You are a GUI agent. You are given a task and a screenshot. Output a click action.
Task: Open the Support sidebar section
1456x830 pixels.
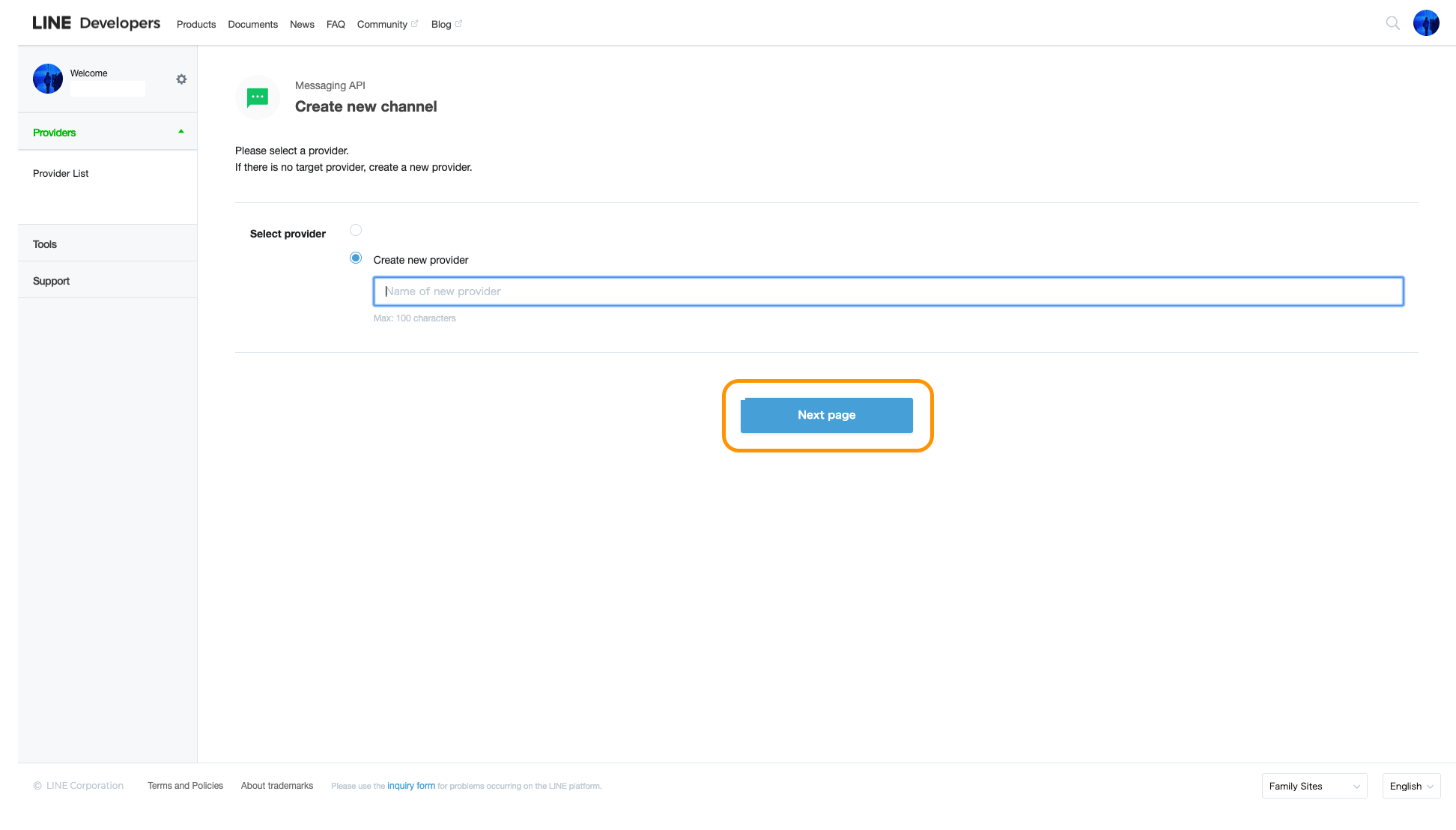point(108,281)
